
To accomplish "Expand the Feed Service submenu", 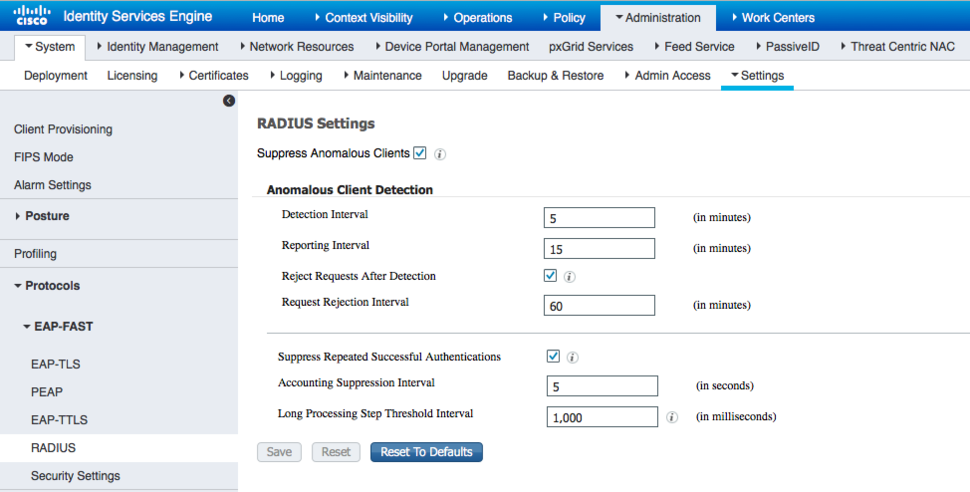I will tap(694, 46).
